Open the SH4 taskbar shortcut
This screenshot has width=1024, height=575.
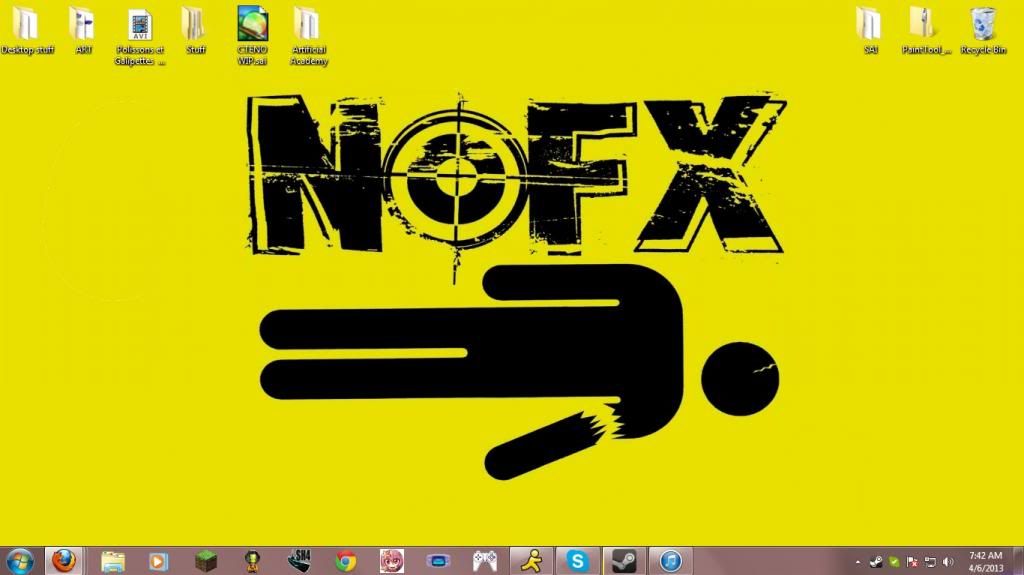pos(299,561)
